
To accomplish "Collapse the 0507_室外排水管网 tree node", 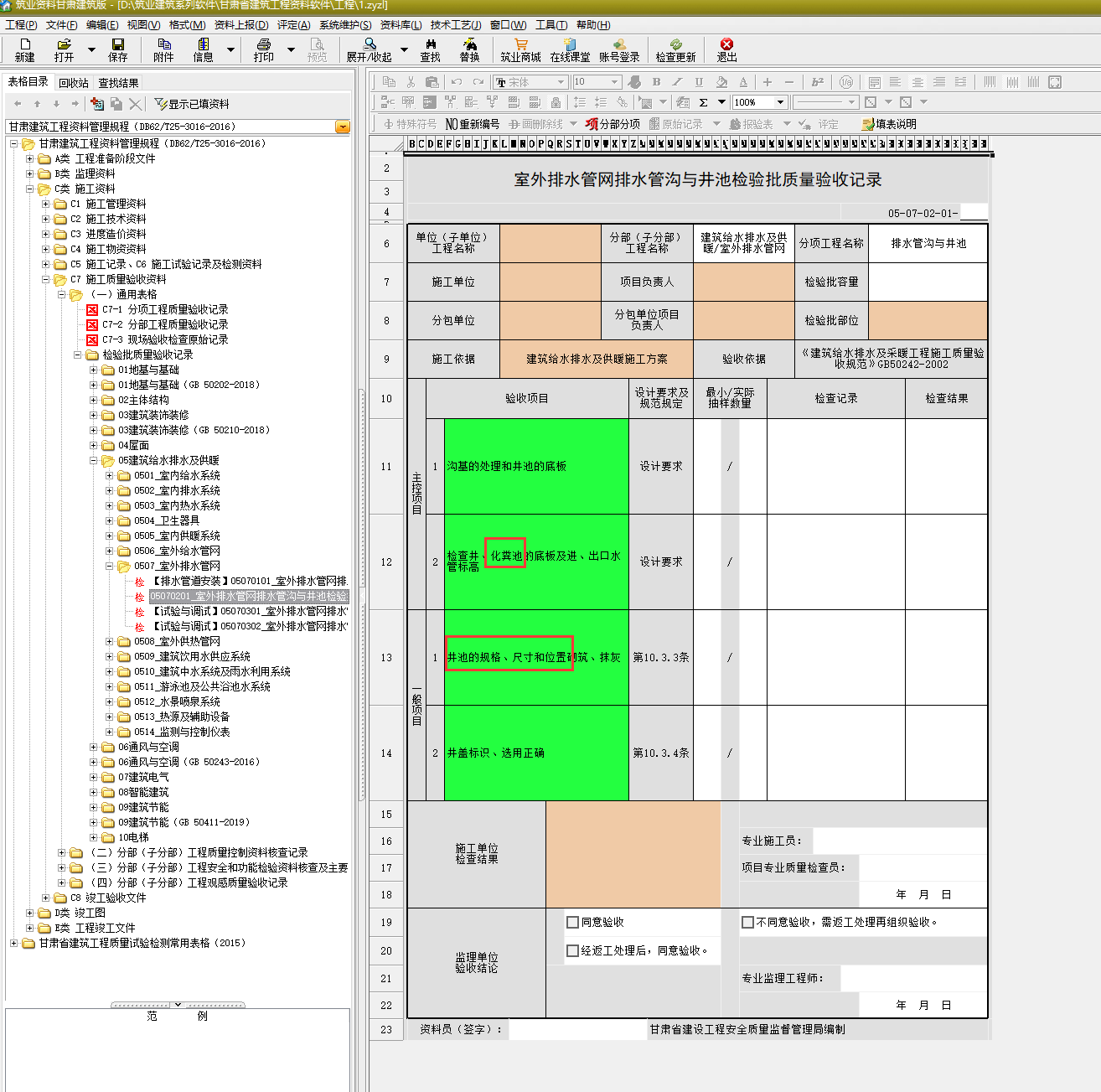I will [110, 566].
